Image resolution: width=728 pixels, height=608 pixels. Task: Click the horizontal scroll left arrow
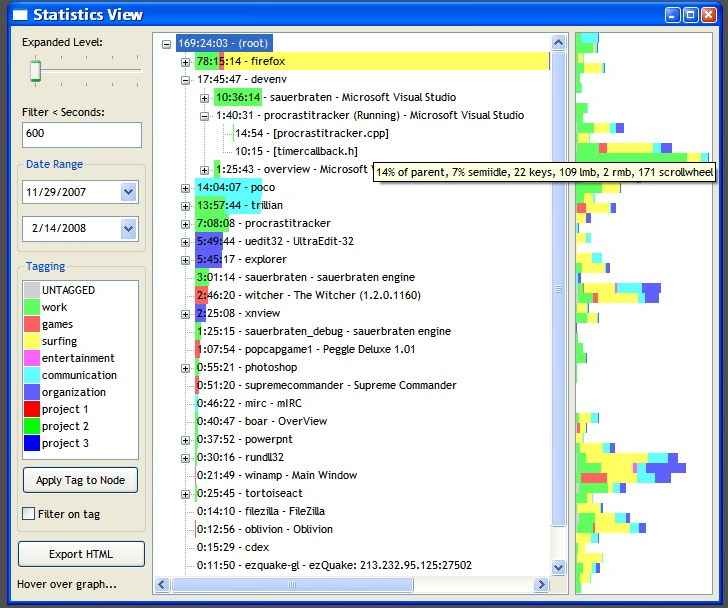click(x=162, y=584)
